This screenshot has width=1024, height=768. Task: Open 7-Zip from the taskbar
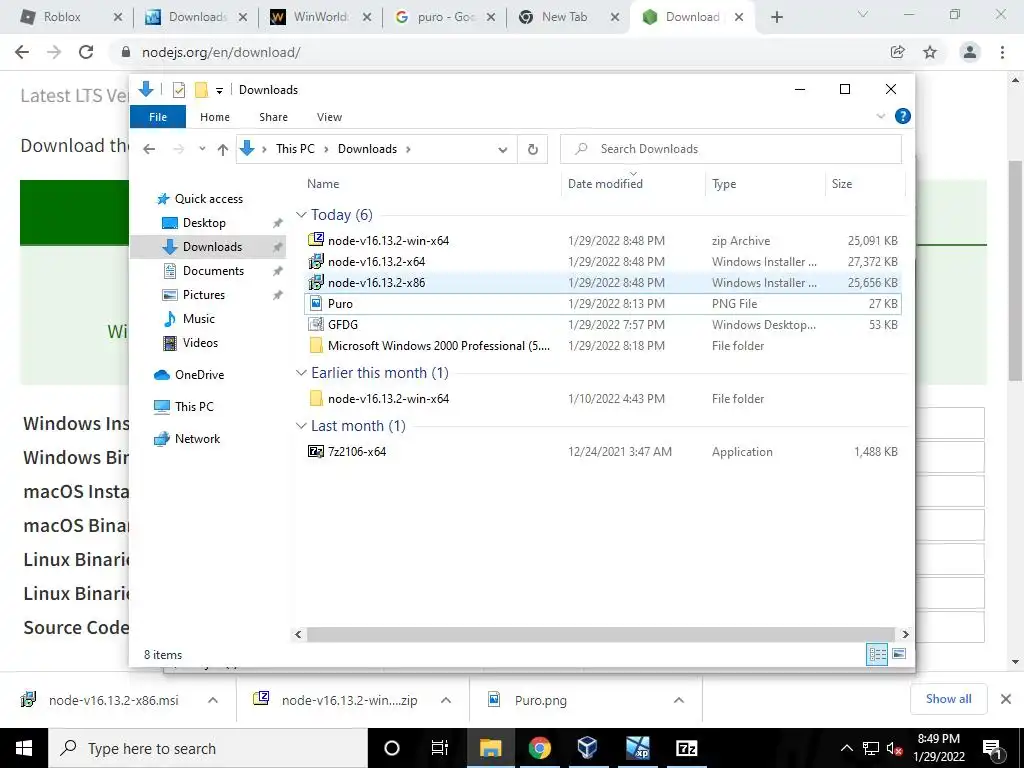tap(686, 748)
